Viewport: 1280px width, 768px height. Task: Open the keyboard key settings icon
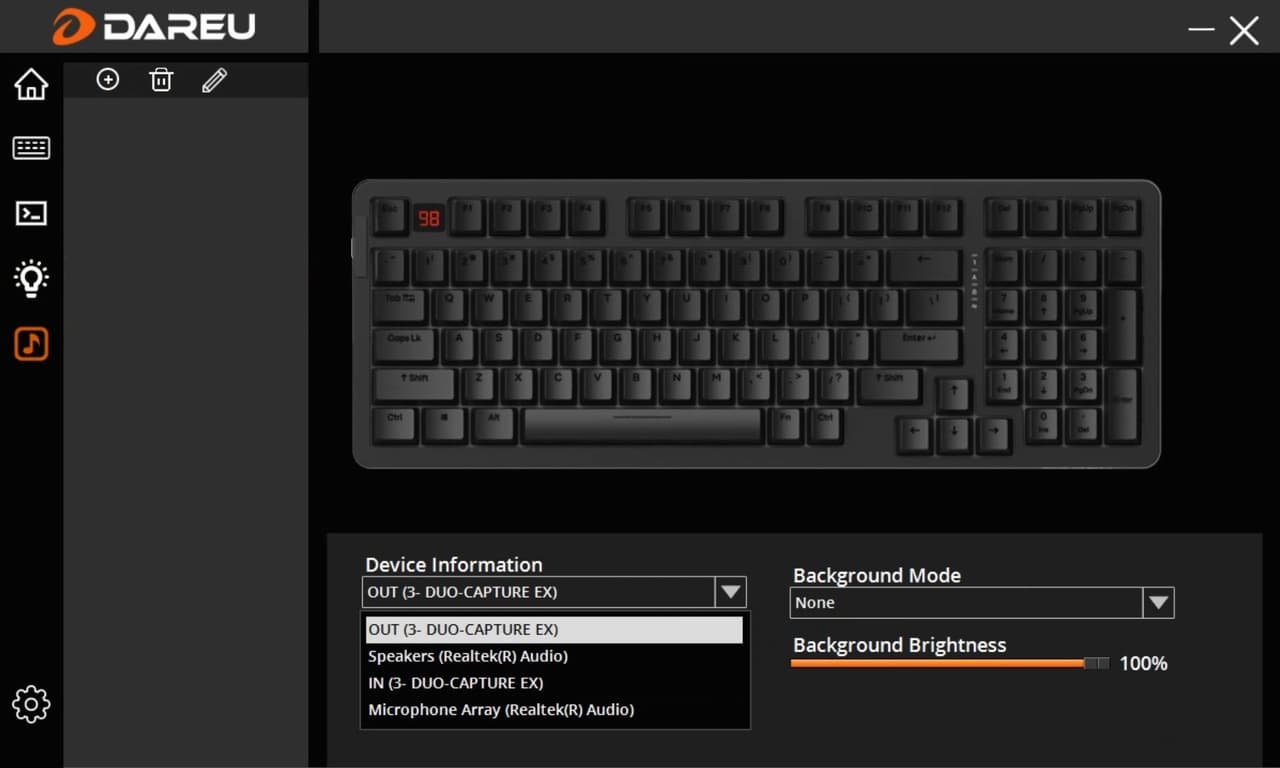click(31, 148)
